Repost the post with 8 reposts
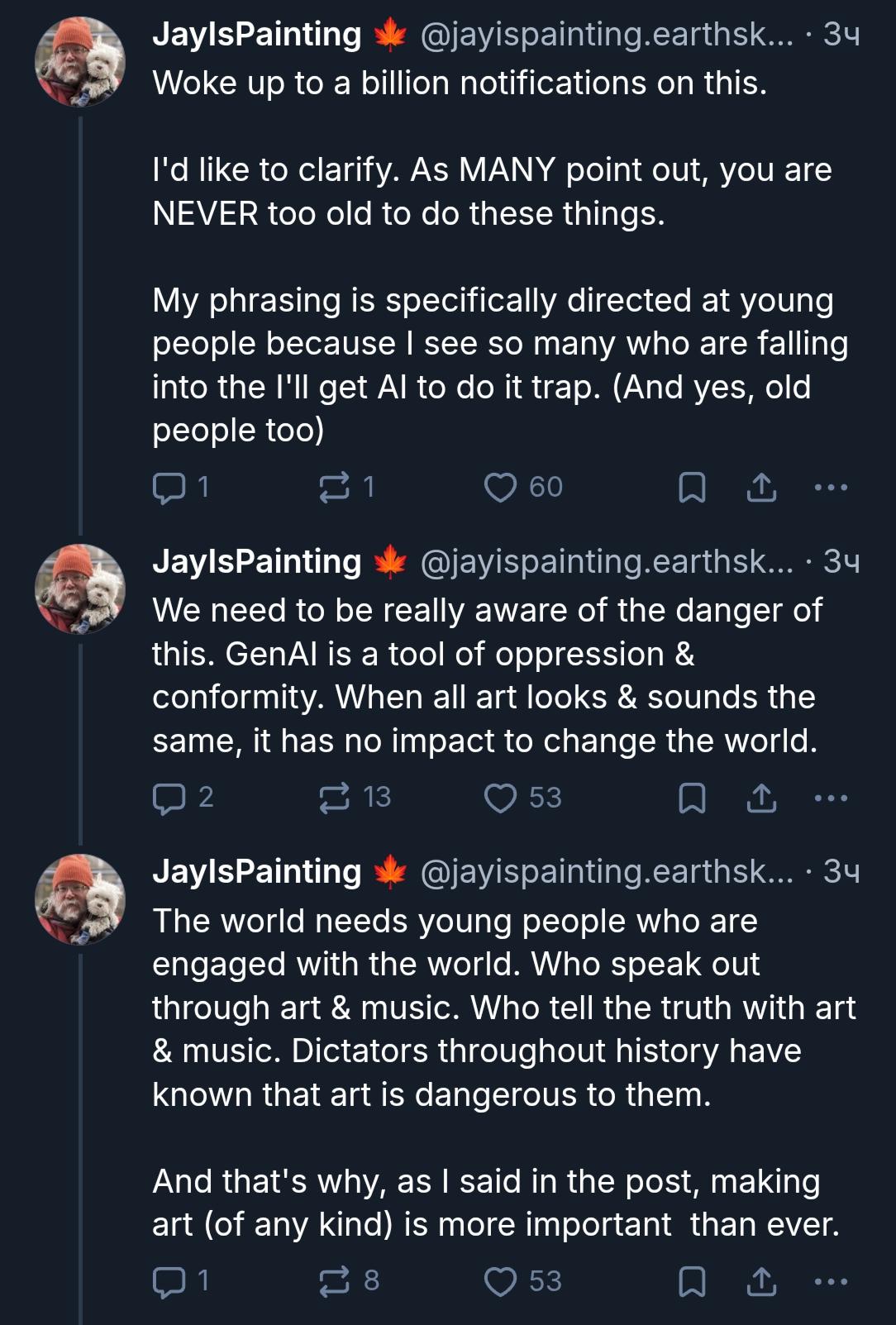The image size is (896, 1325). [334, 1281]
